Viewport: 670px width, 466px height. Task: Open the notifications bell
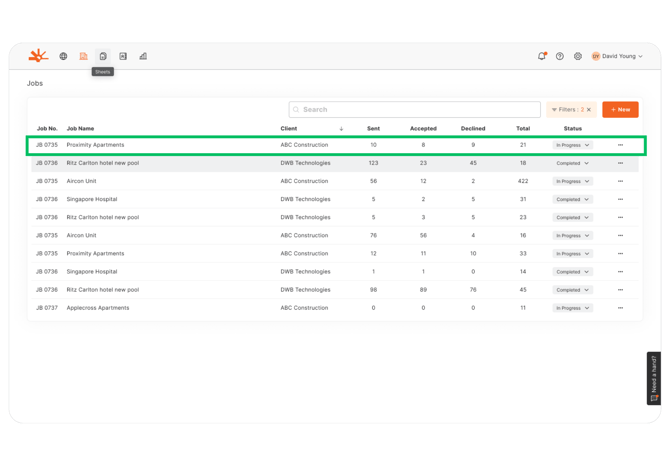click(x=542, y=56)
